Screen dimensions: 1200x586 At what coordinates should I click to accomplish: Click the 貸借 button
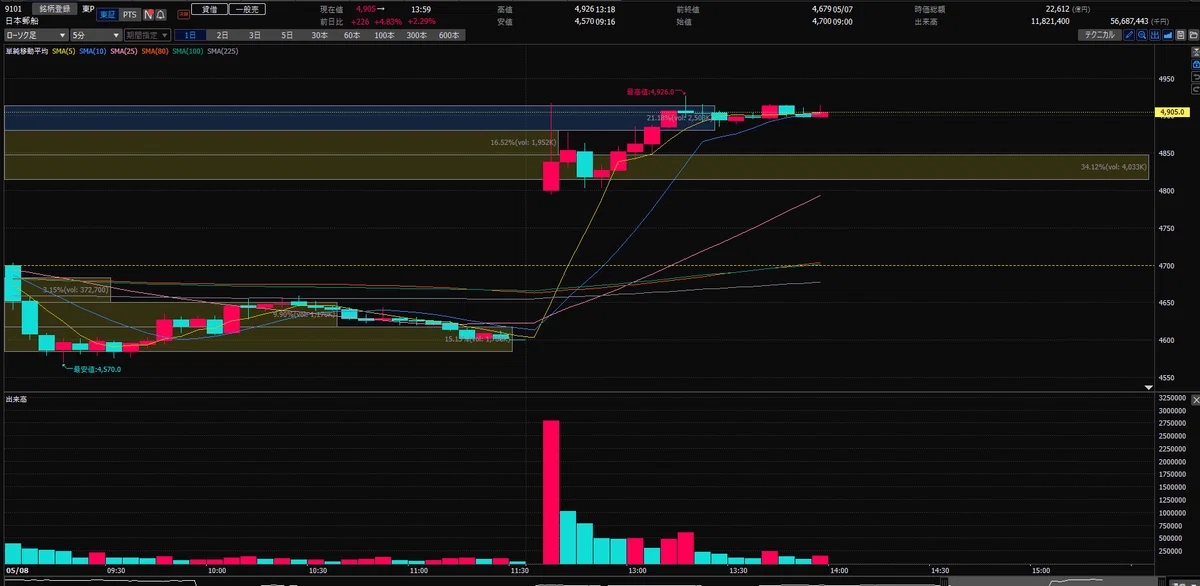pyautogui.click(x=208, y=8)
